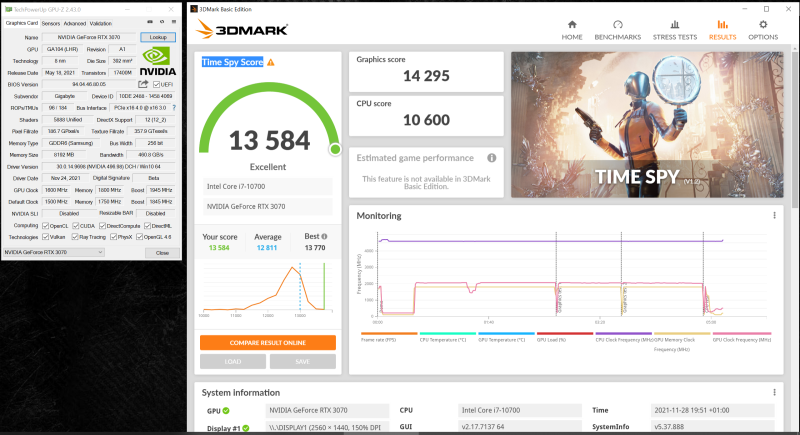Screen dimensions: 800x435
Task: Click the BIOS version share/export icon in GPU-Z
Action: click(x=144, y=84)
